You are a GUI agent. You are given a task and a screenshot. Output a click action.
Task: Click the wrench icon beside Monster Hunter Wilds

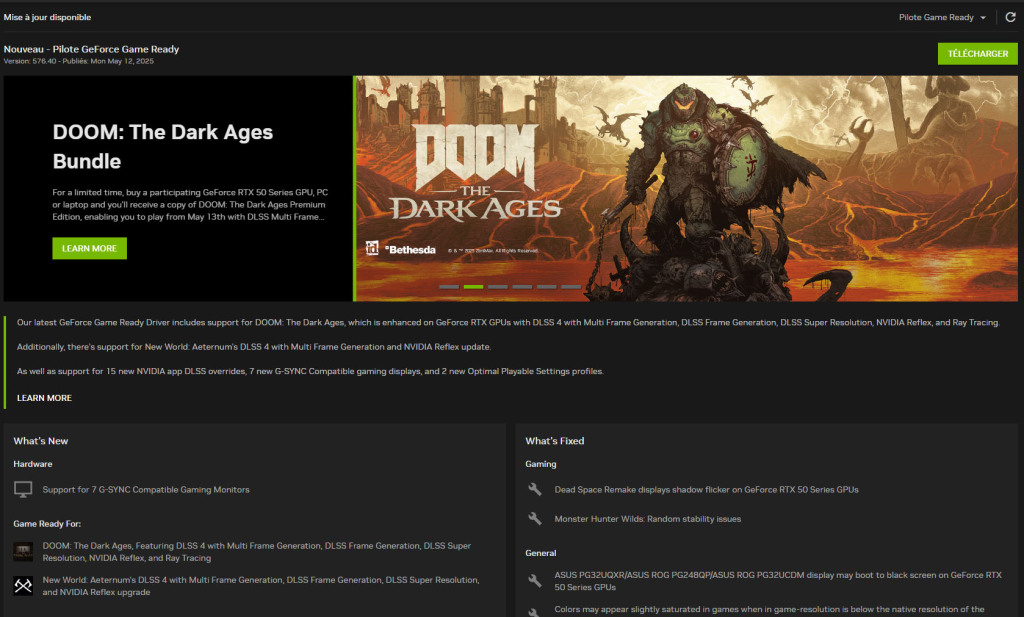point(535,518)
